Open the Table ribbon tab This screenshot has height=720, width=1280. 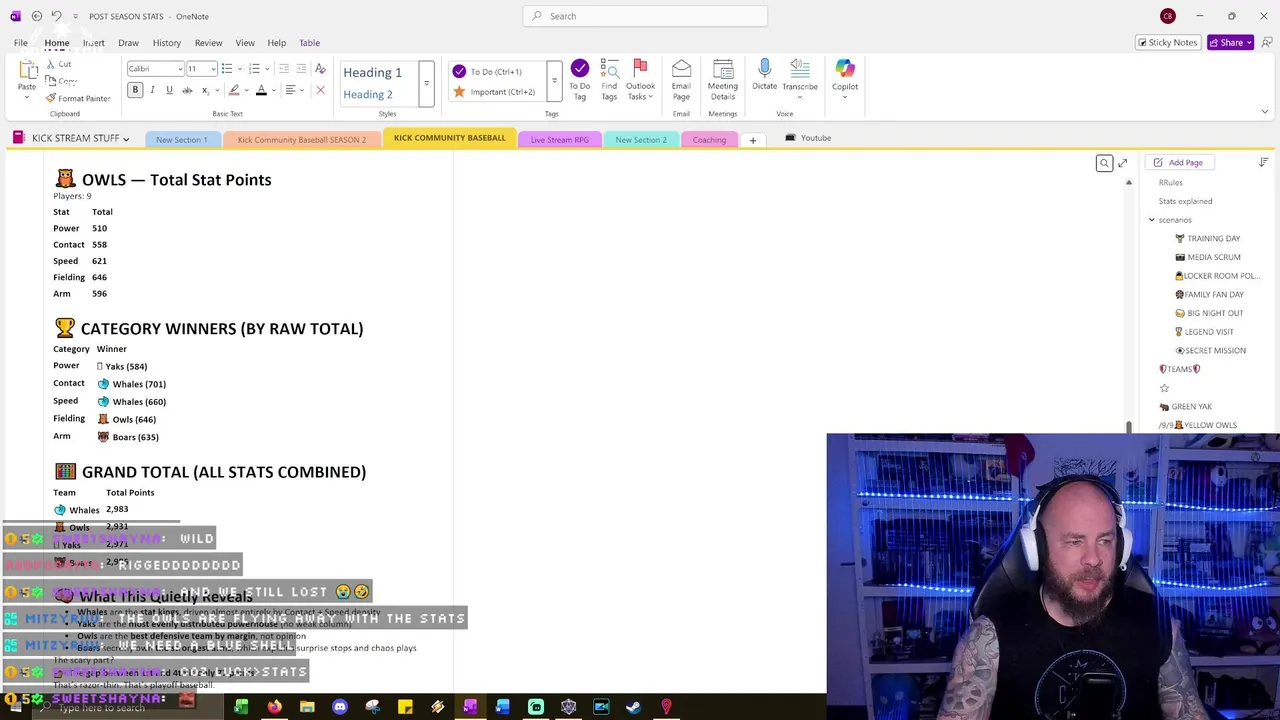click(x=309, y=43)
